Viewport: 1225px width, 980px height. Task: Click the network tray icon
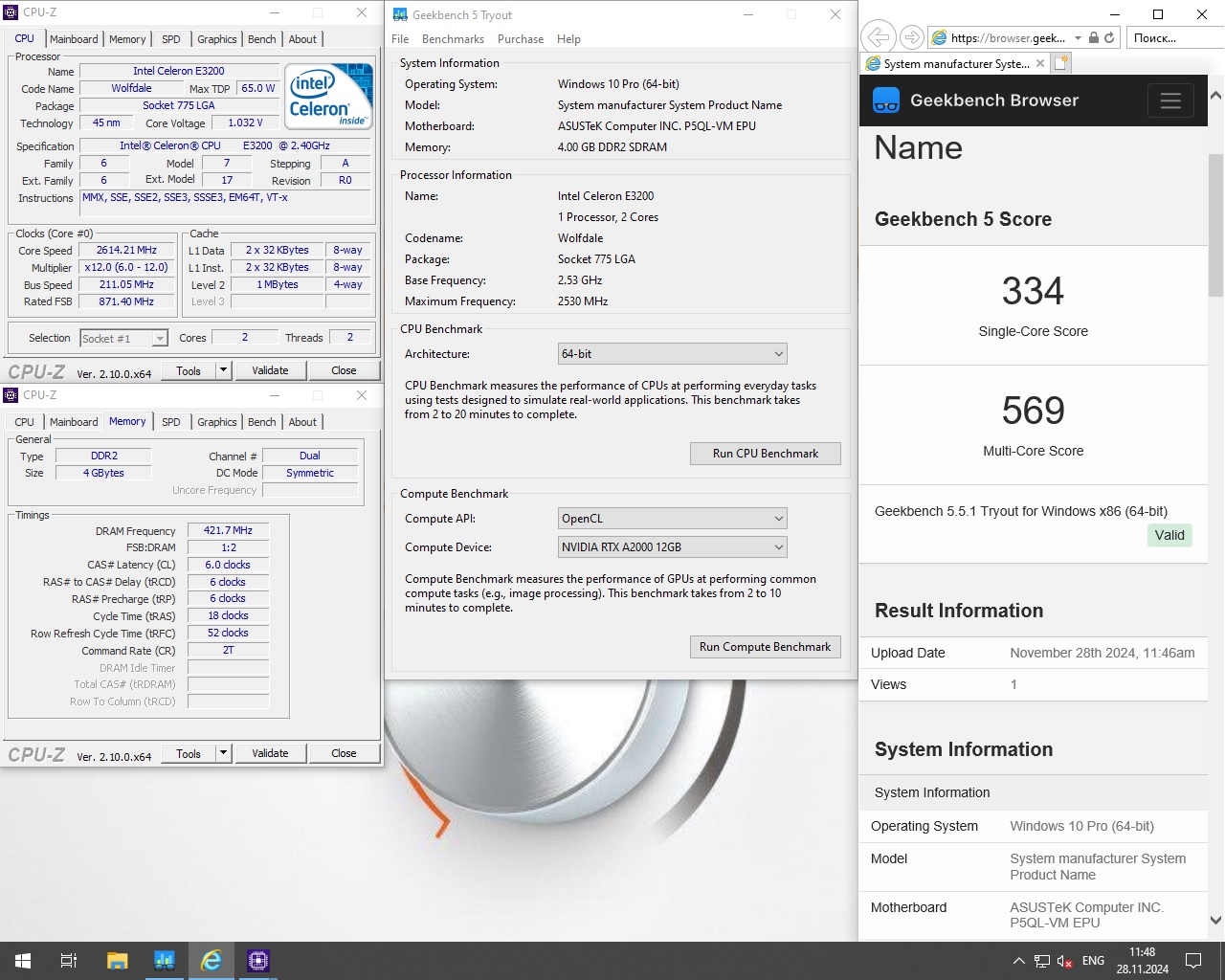click(1042, 961)
